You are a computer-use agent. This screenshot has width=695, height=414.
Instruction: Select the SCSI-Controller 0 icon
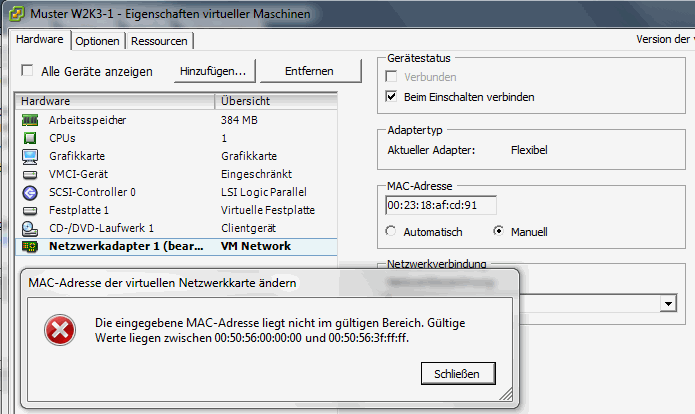29,192
